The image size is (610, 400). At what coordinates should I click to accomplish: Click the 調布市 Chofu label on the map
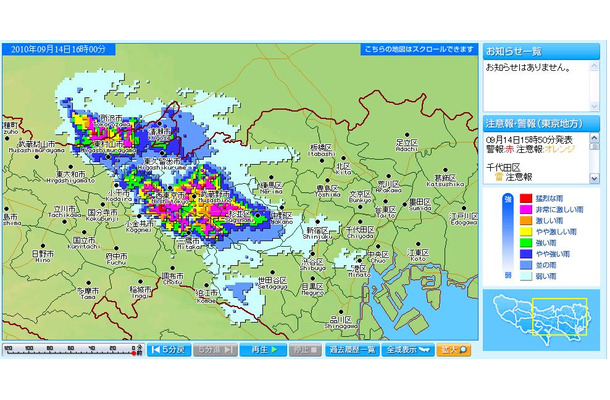pyautogui.click(x=172, y=279)
